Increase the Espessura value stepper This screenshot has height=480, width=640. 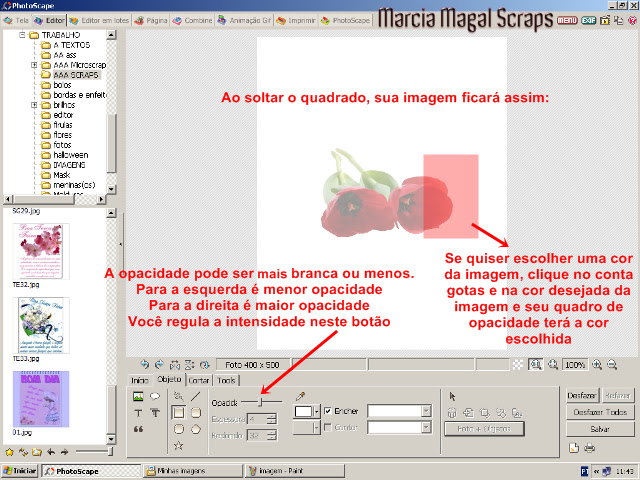(272, 416)
